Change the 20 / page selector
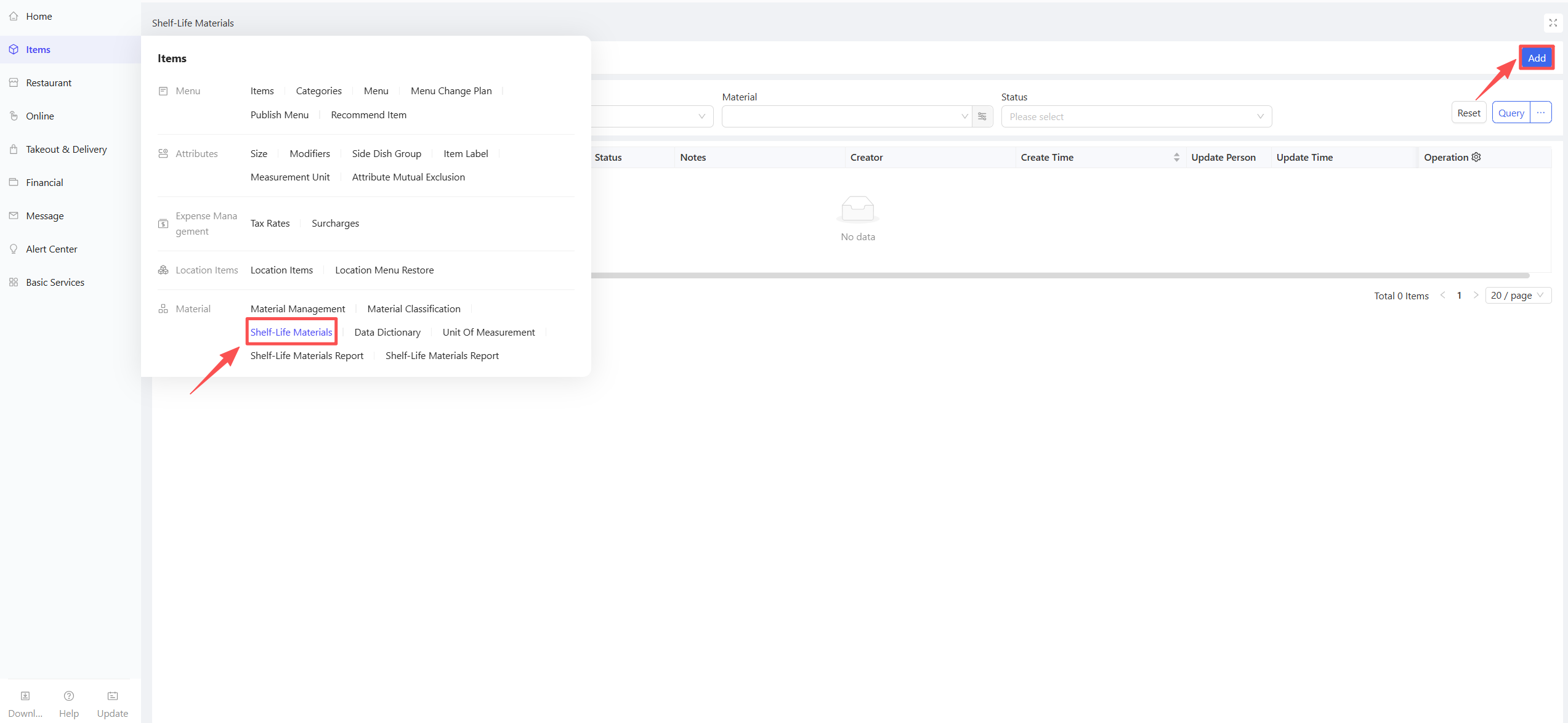The width and height of the screenshot is (1568, 723). (x=1517, y=296)
